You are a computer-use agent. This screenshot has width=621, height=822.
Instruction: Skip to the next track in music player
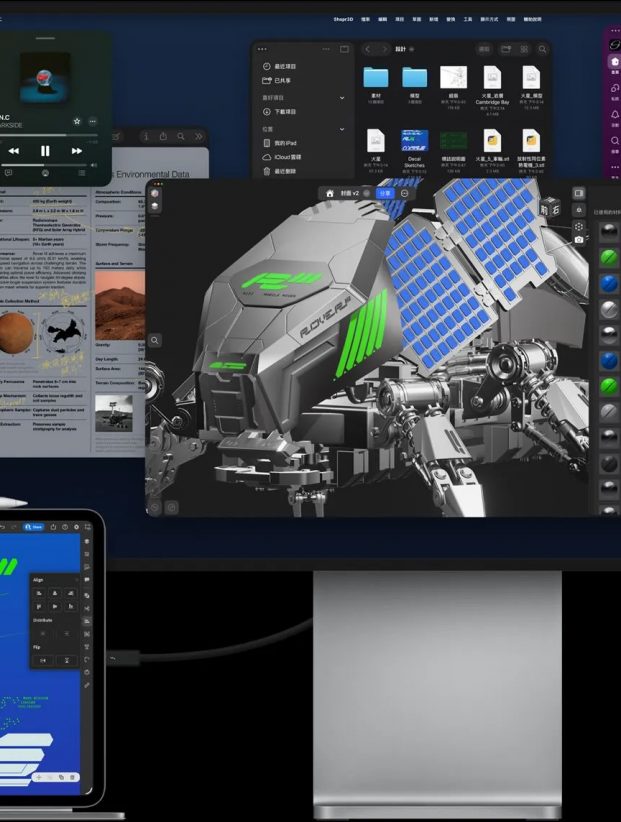(x=77, y=151)
